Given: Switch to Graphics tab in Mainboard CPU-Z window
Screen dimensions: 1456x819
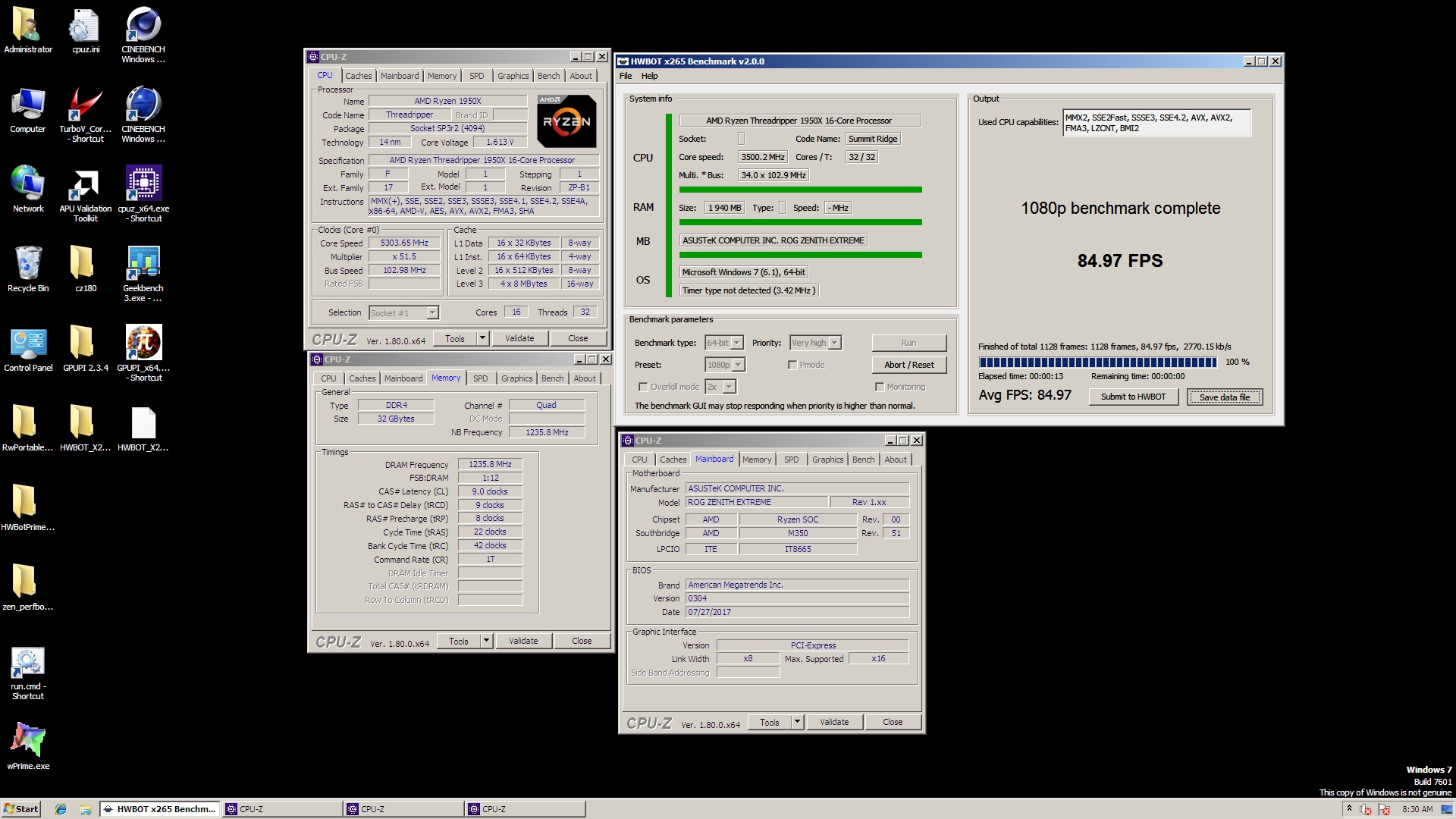Looking at the screenshot, I should (x=827, y=460).
